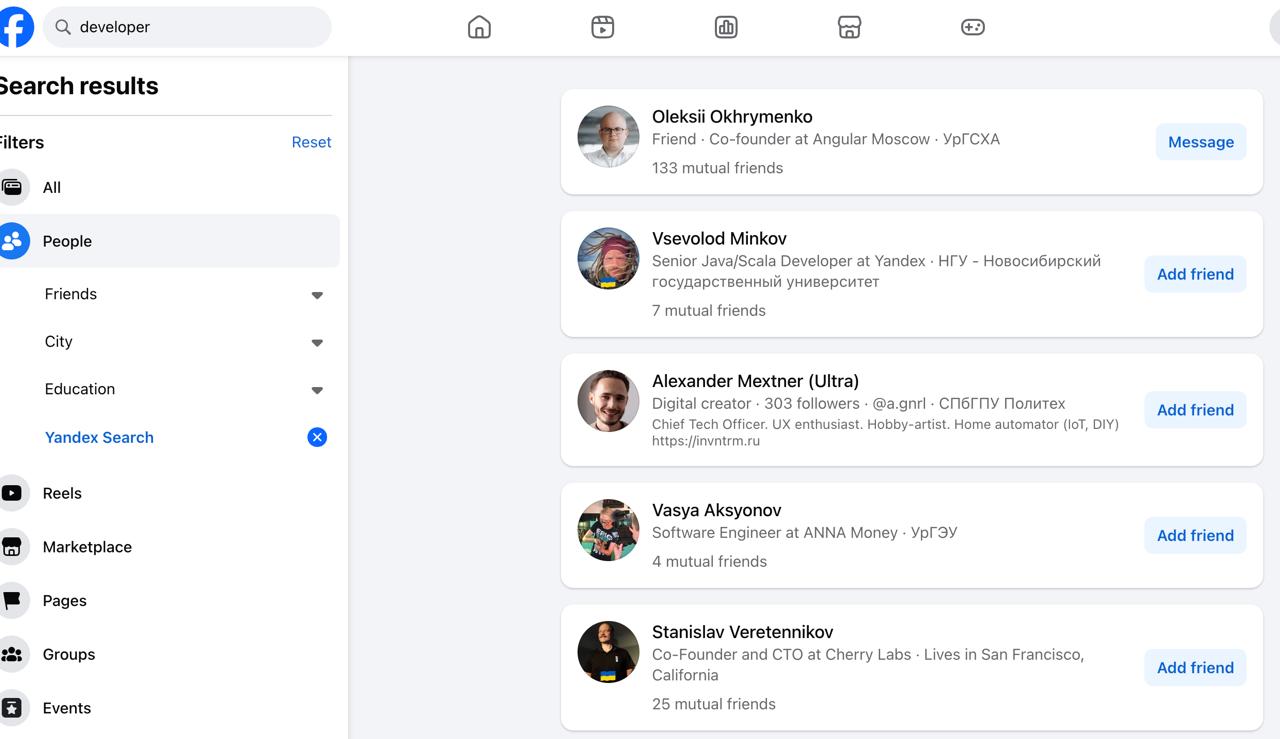Viewport: 1280px width, 739px height.
Task: Remove the Yandex Search filter
Action: [317, 437]
